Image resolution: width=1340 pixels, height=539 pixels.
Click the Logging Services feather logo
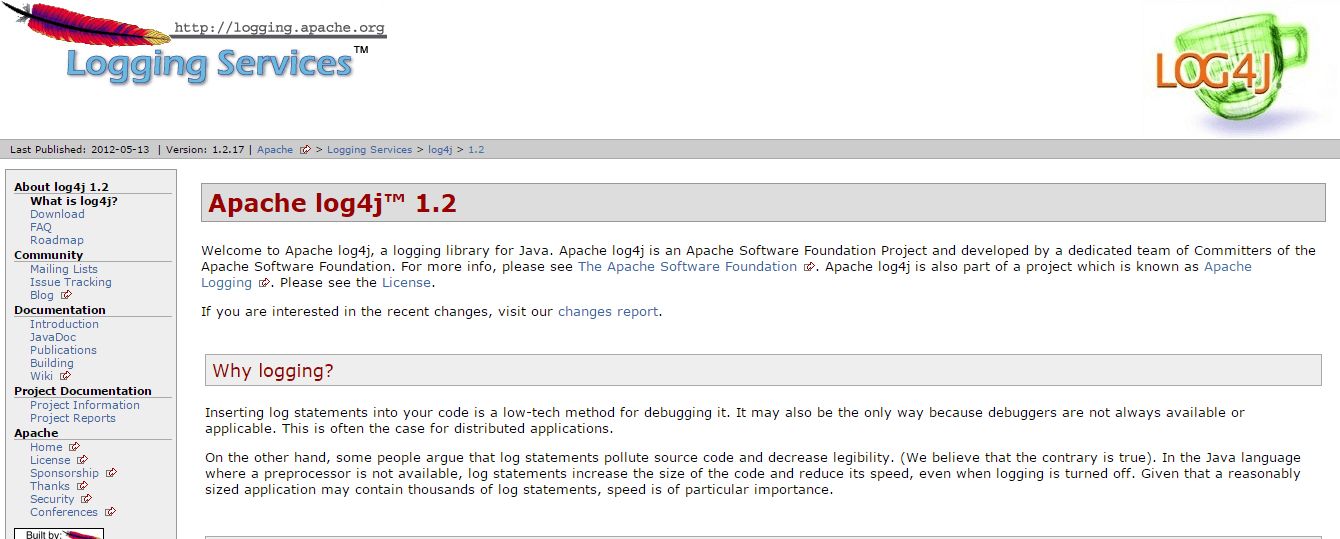pyautogui.click(x=194, y=45)
